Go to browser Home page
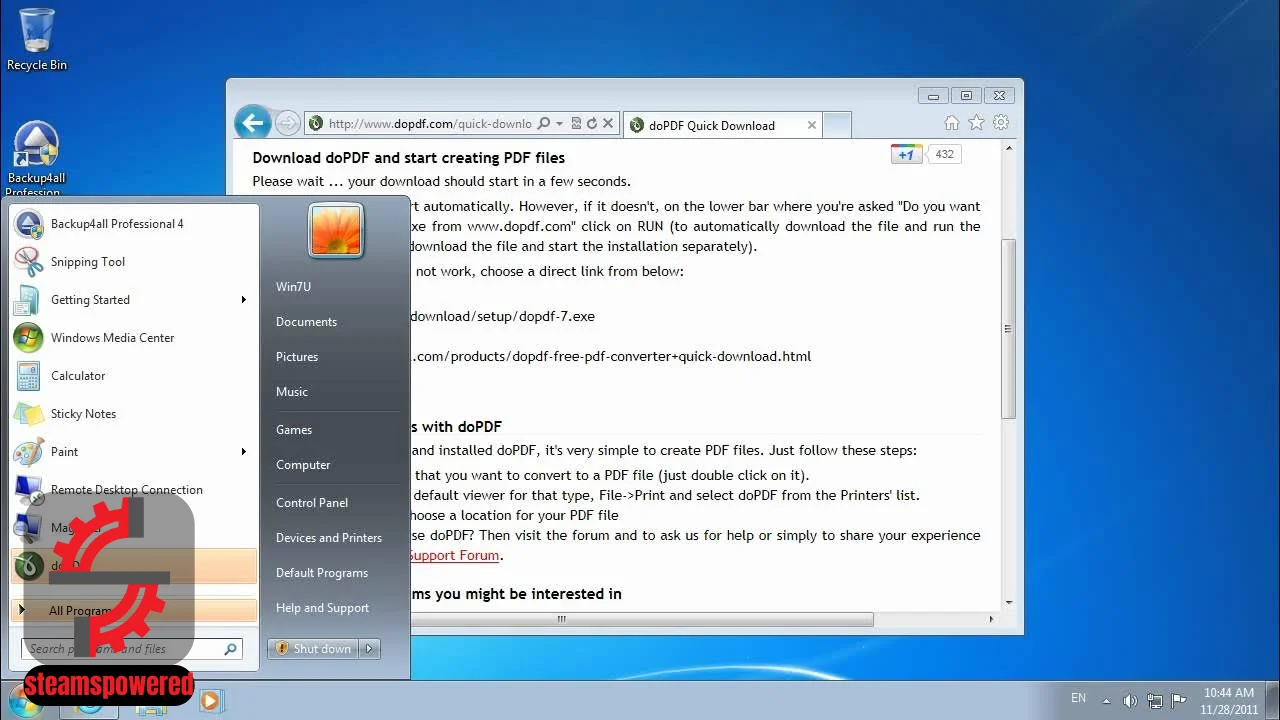The height and width of the screenshot is (720, 1280). 952,123
